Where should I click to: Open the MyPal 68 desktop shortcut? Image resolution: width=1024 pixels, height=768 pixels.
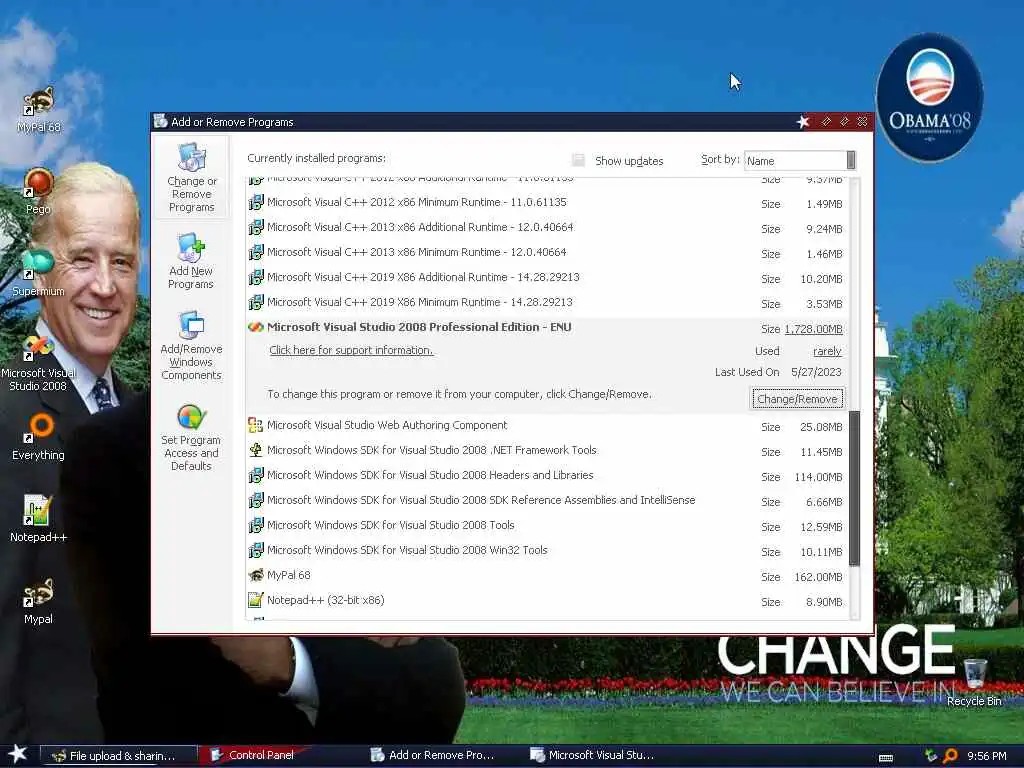pyautogui.click(x=39, y=109)
